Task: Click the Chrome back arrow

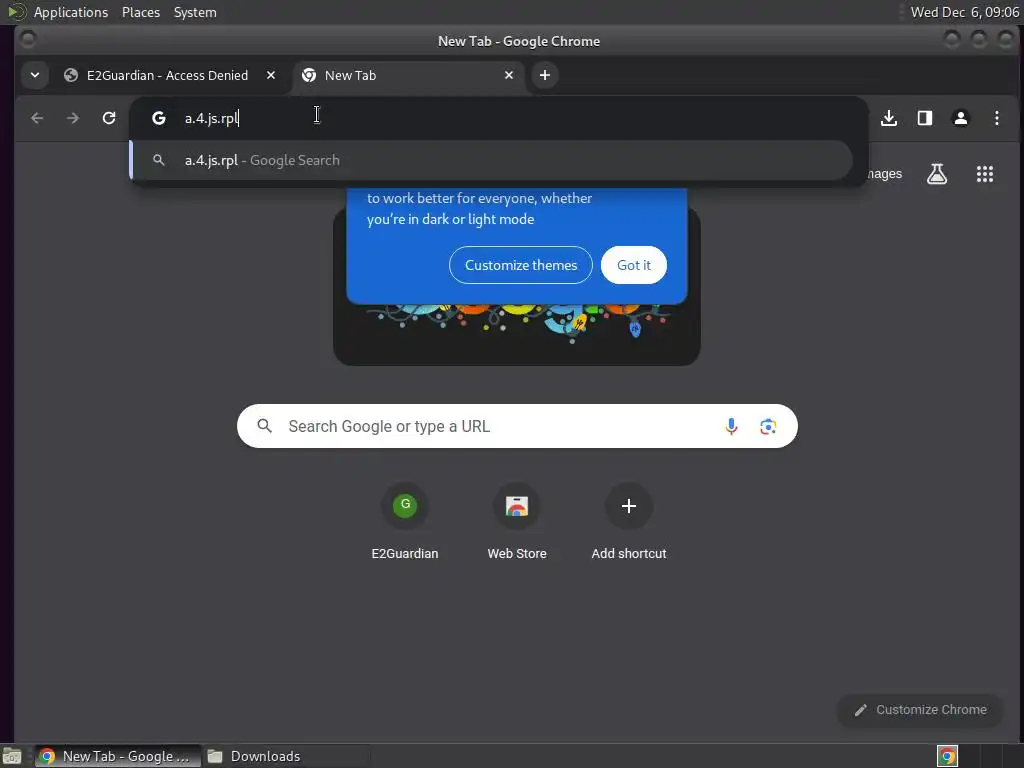Action: coord(37,118)
